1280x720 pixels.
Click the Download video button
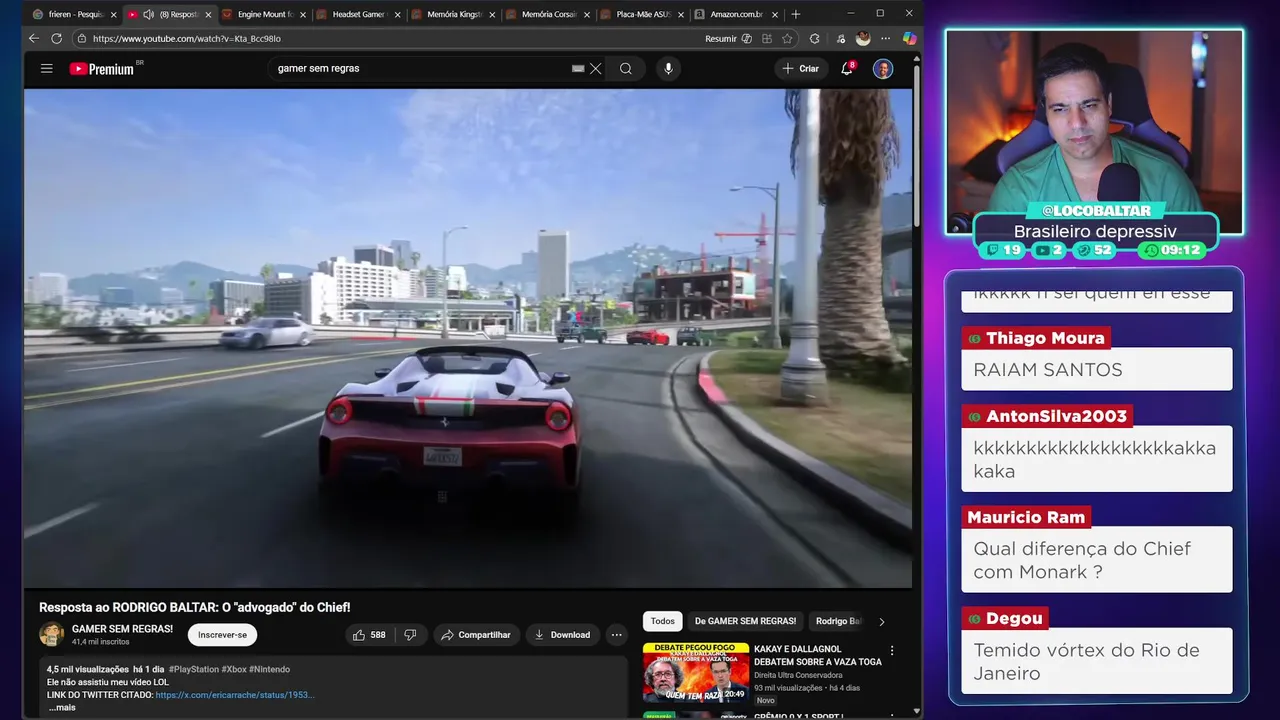561,635
